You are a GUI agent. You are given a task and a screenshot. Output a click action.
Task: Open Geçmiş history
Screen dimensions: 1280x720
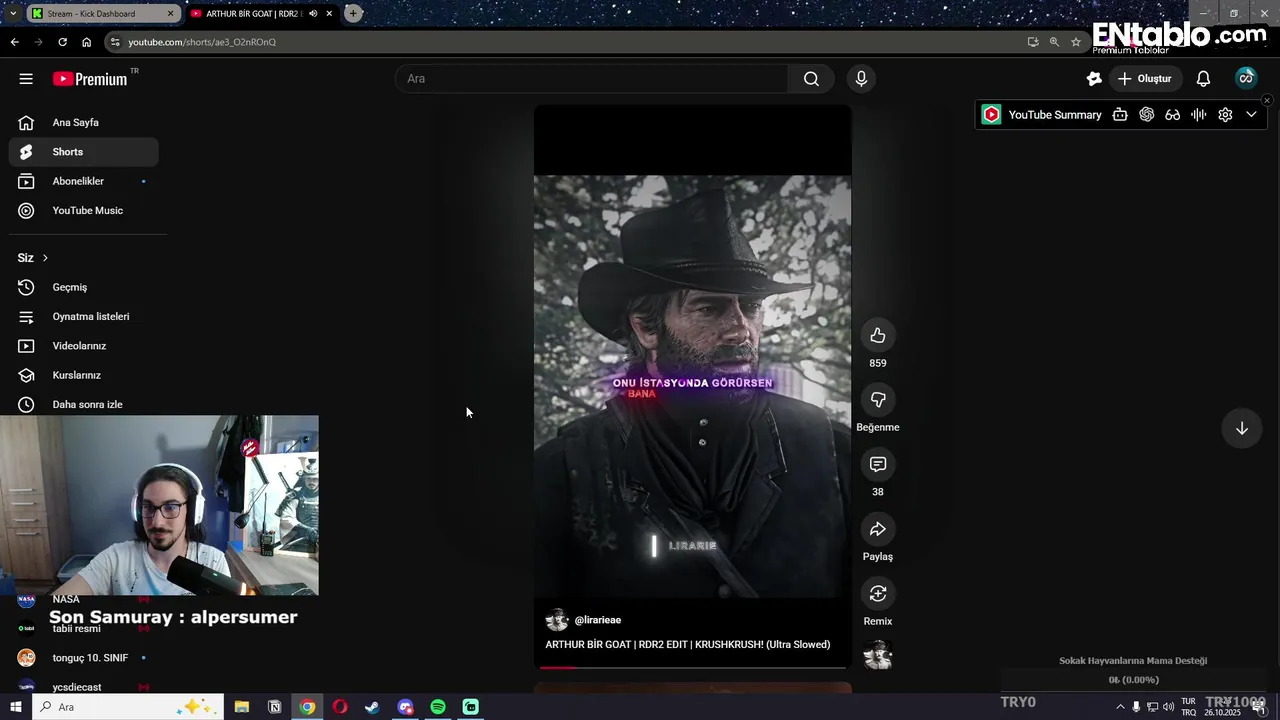(x=84, y=287)
